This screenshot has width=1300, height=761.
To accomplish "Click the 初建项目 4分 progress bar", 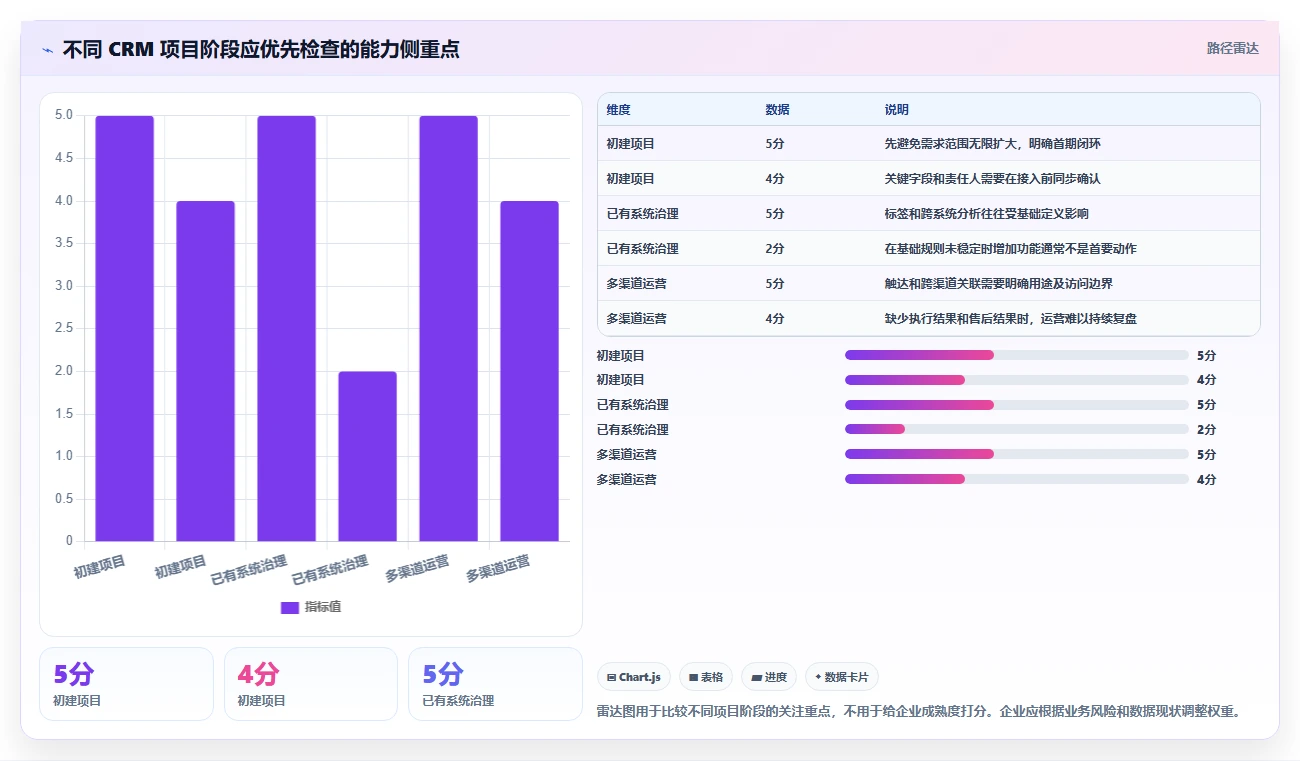I will pos(1016,380).
